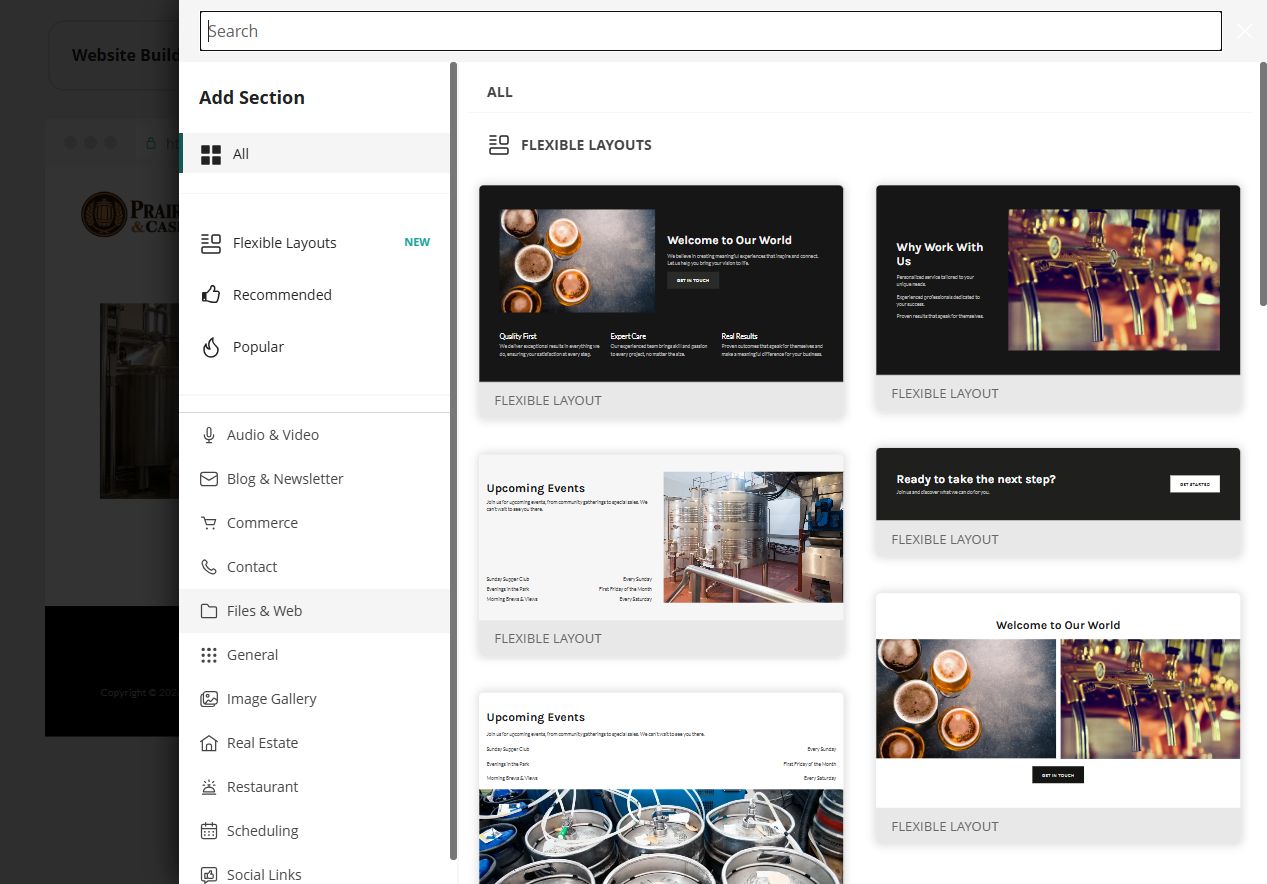Image resolution: width=1267 pixels, height=884 pixels.
Task: Click the Add Section heading
Action: point(252,97)
